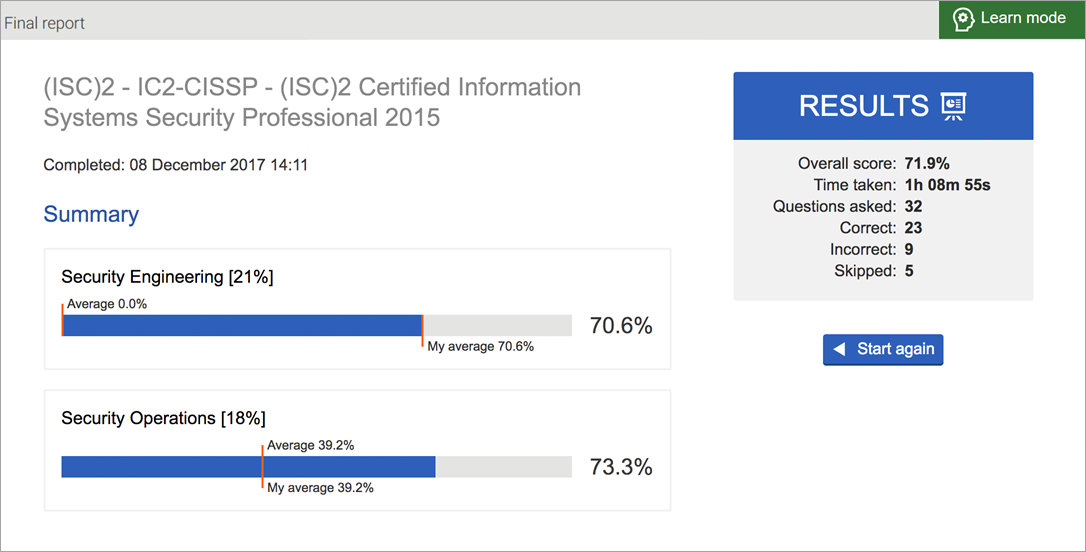The height and width of the screenshot is (552, 1086).
Task: Click the exam title (ISC)2 CISSP heading
Action: pos(312,102)
